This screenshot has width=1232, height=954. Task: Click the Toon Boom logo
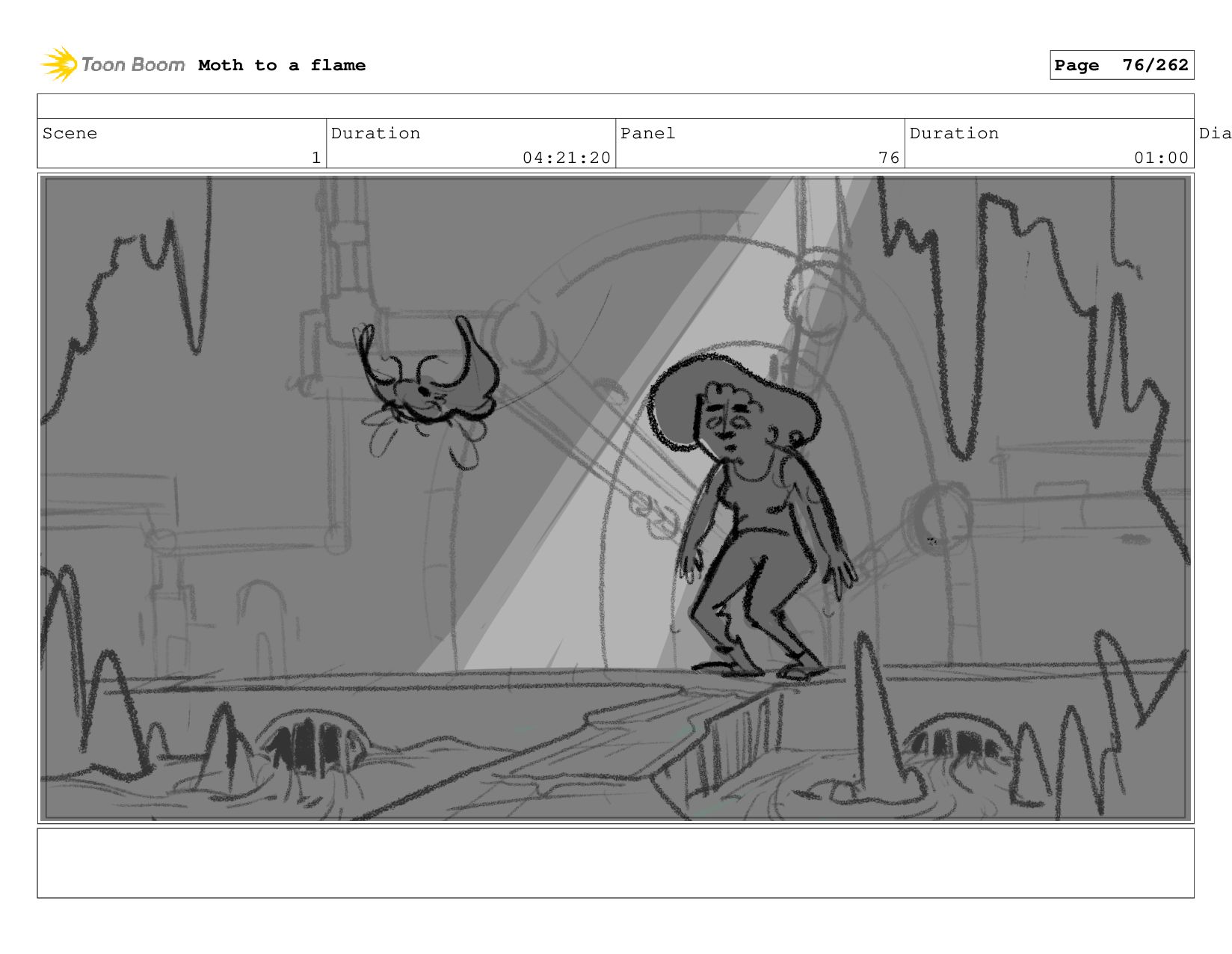[112, 64]
